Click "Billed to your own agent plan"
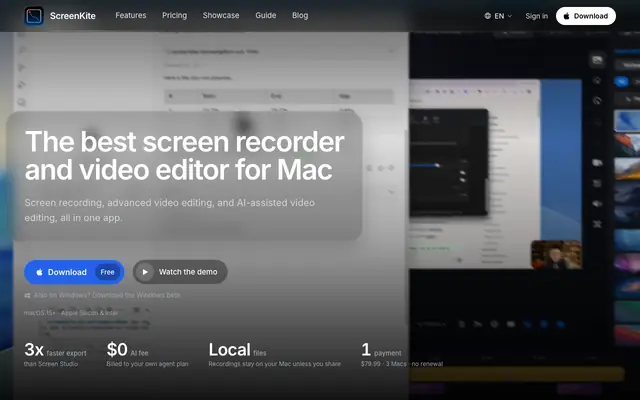The image size is (640, 400). pos(147,364)
